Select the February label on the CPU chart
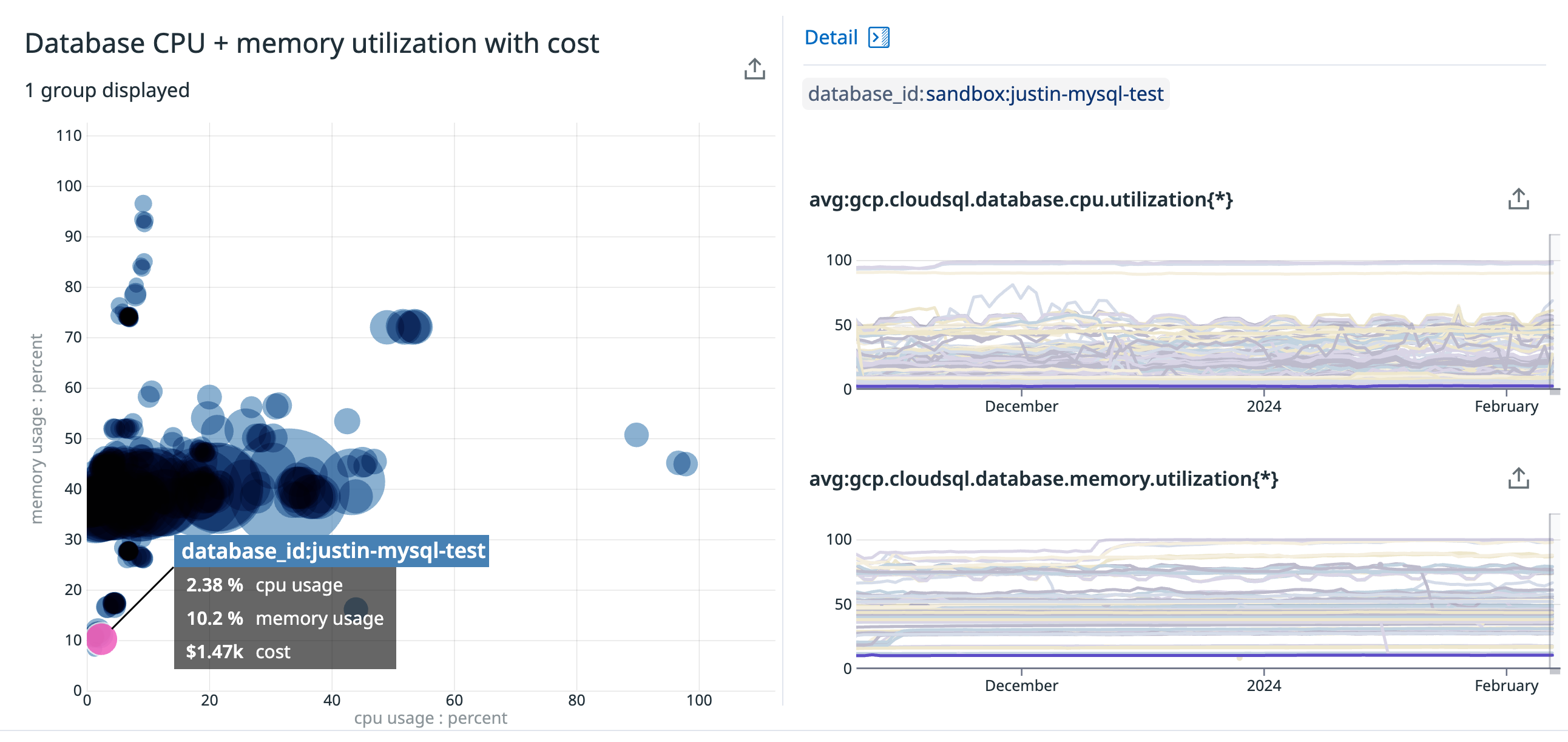This screenshot has height=742, width=1568. click(1508, 406)
